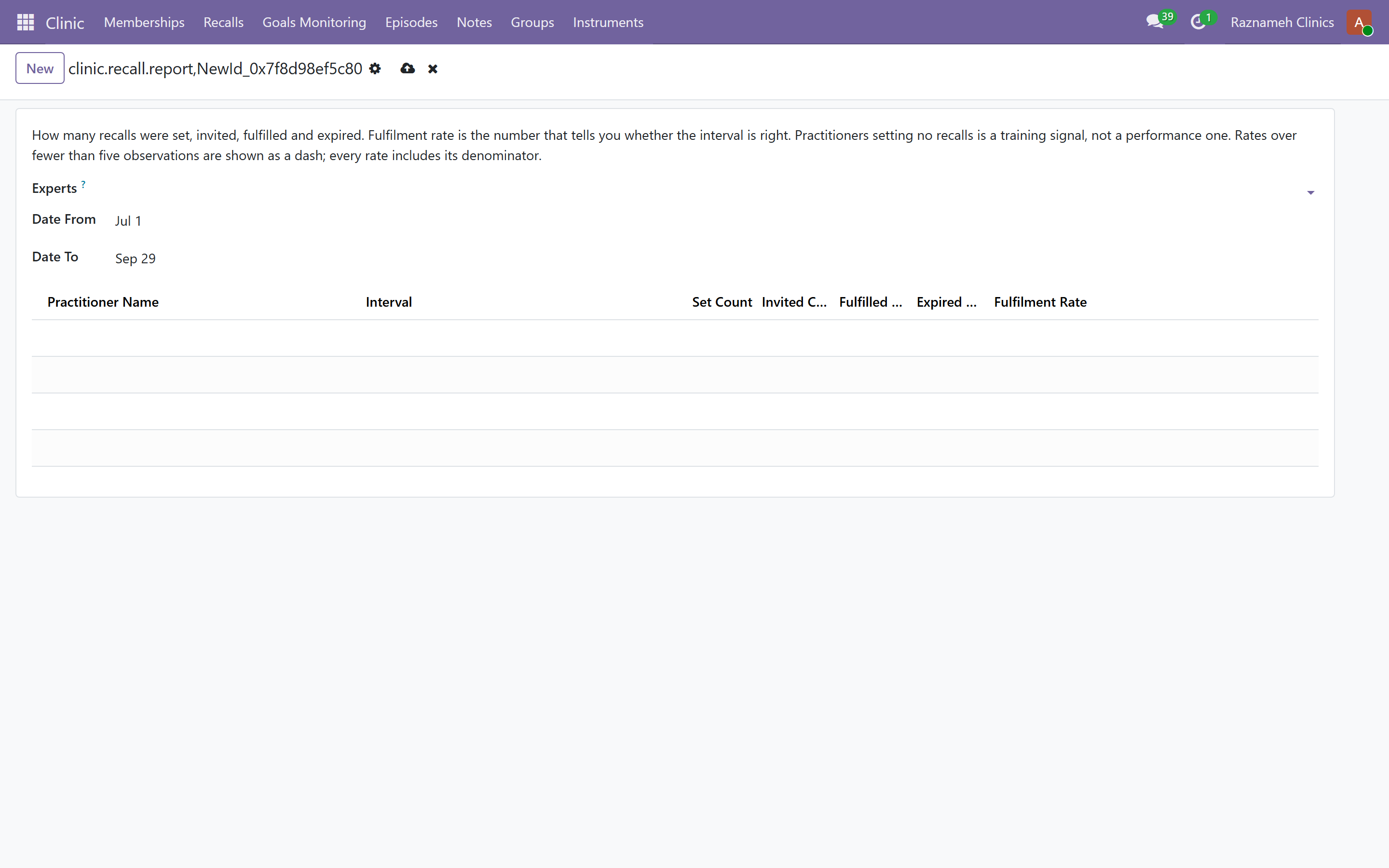Show the Experts field help tooltip
Viewport: 1389px width, 868px height.
pyautogui.click(x=83, y=184)
